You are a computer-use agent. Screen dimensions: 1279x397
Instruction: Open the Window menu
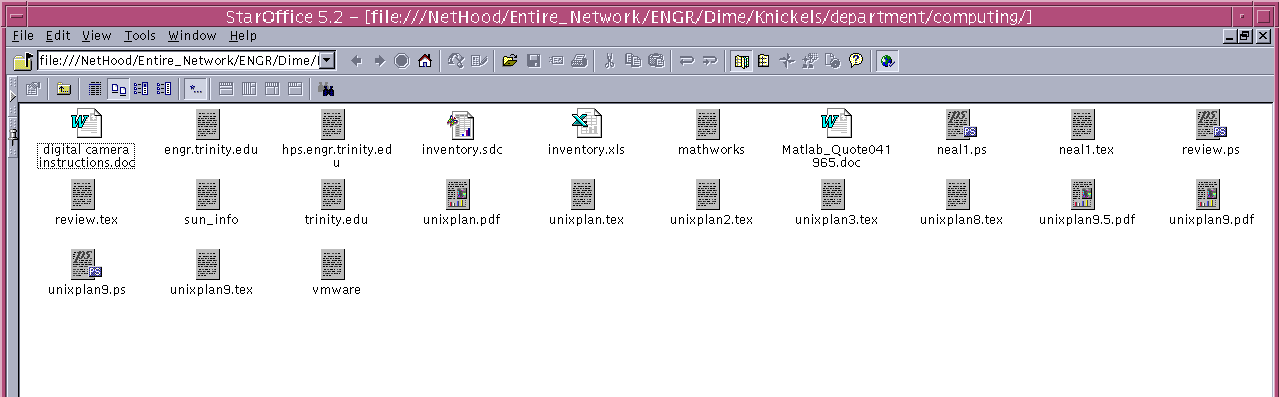pyautogui.click(x=192, y=35)
